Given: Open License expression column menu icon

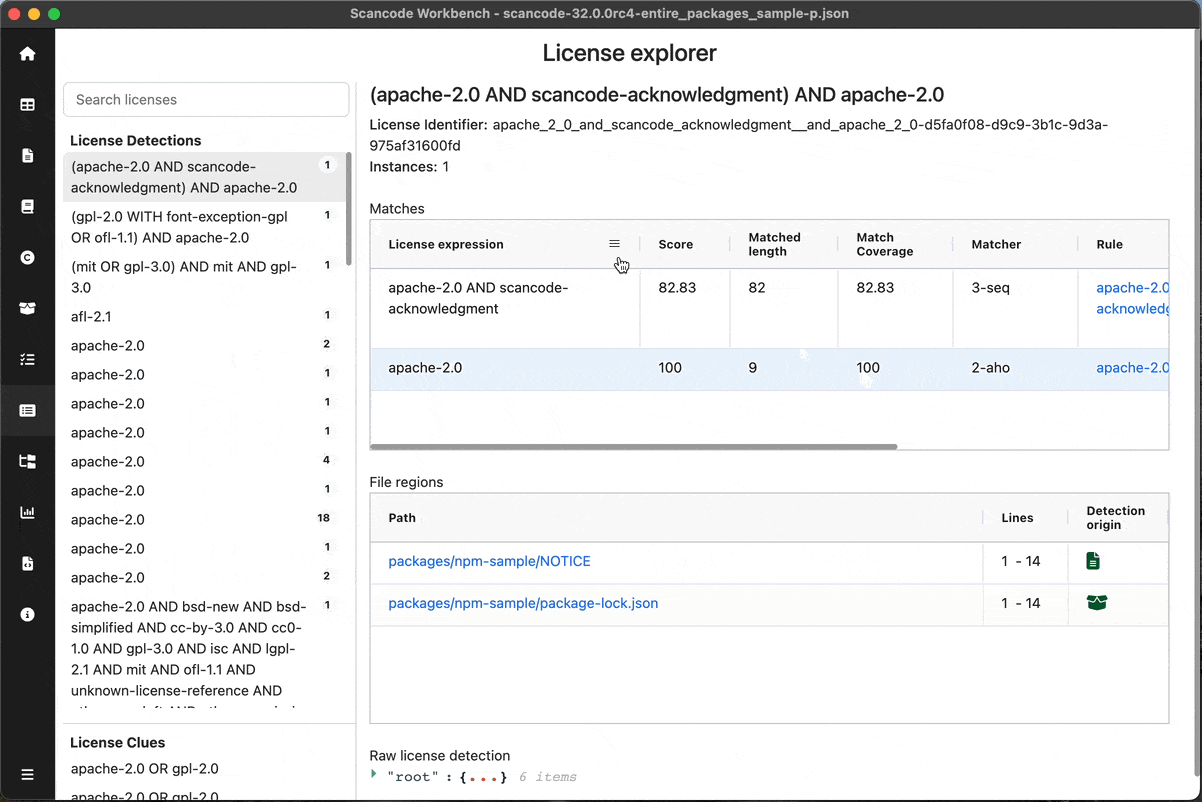Looking at the screenshot, I should [x=614, y=244].
